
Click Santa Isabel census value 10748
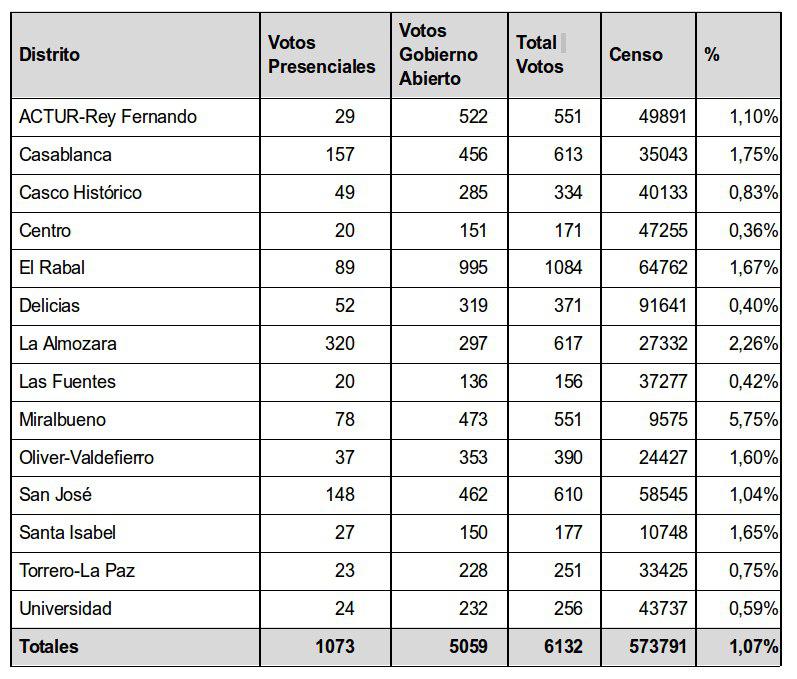pyautogui.click(x=663, y=533)
